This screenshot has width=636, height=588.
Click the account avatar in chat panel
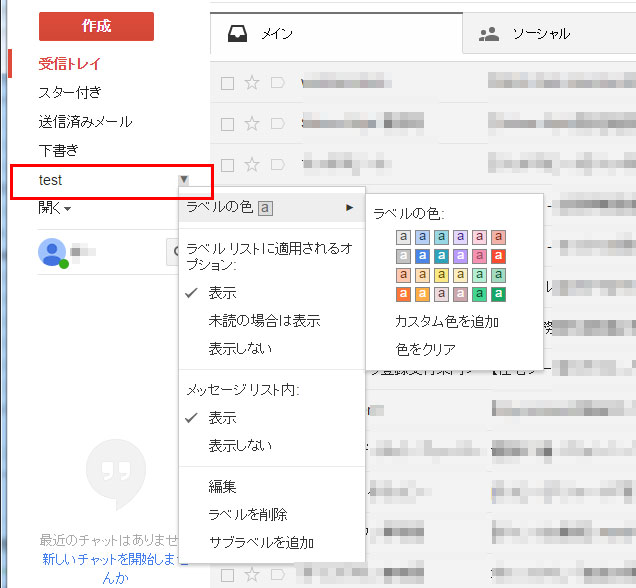coord(52,252)
